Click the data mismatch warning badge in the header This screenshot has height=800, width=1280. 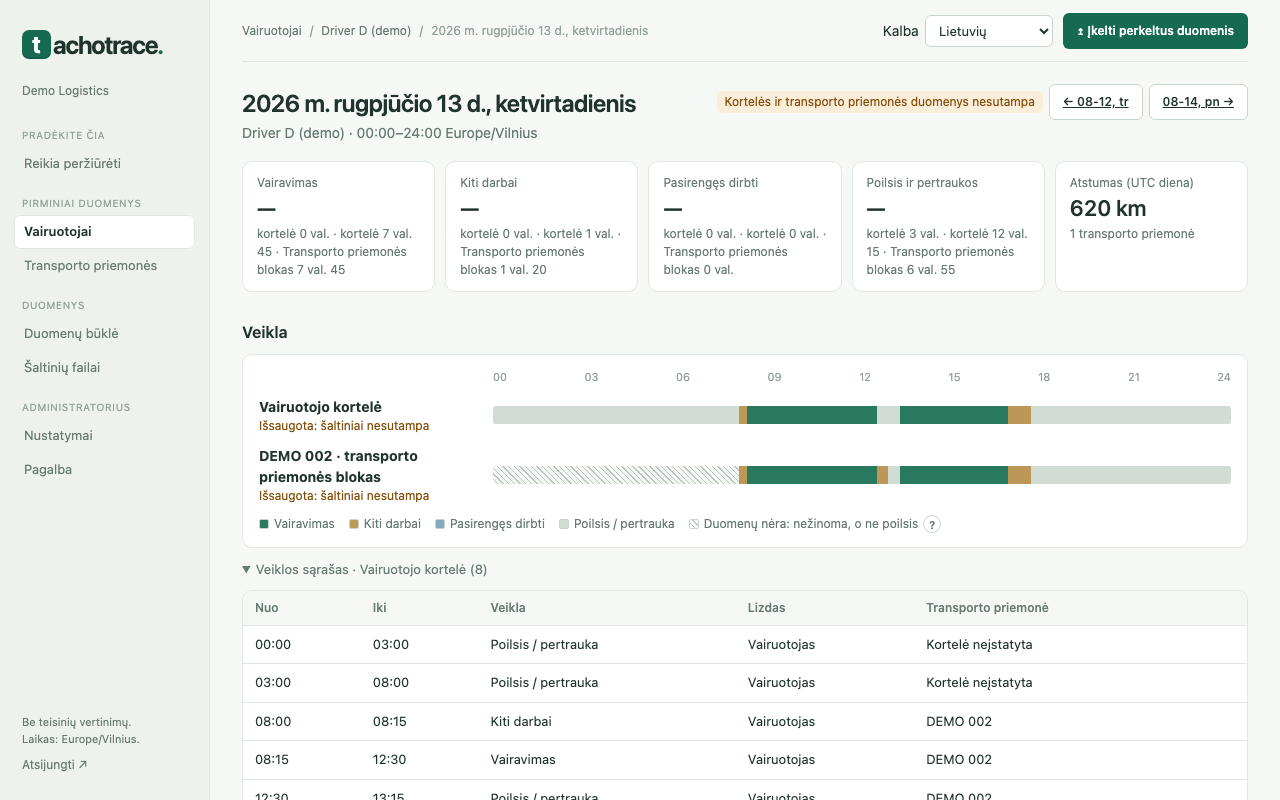[x=880, y=102]
